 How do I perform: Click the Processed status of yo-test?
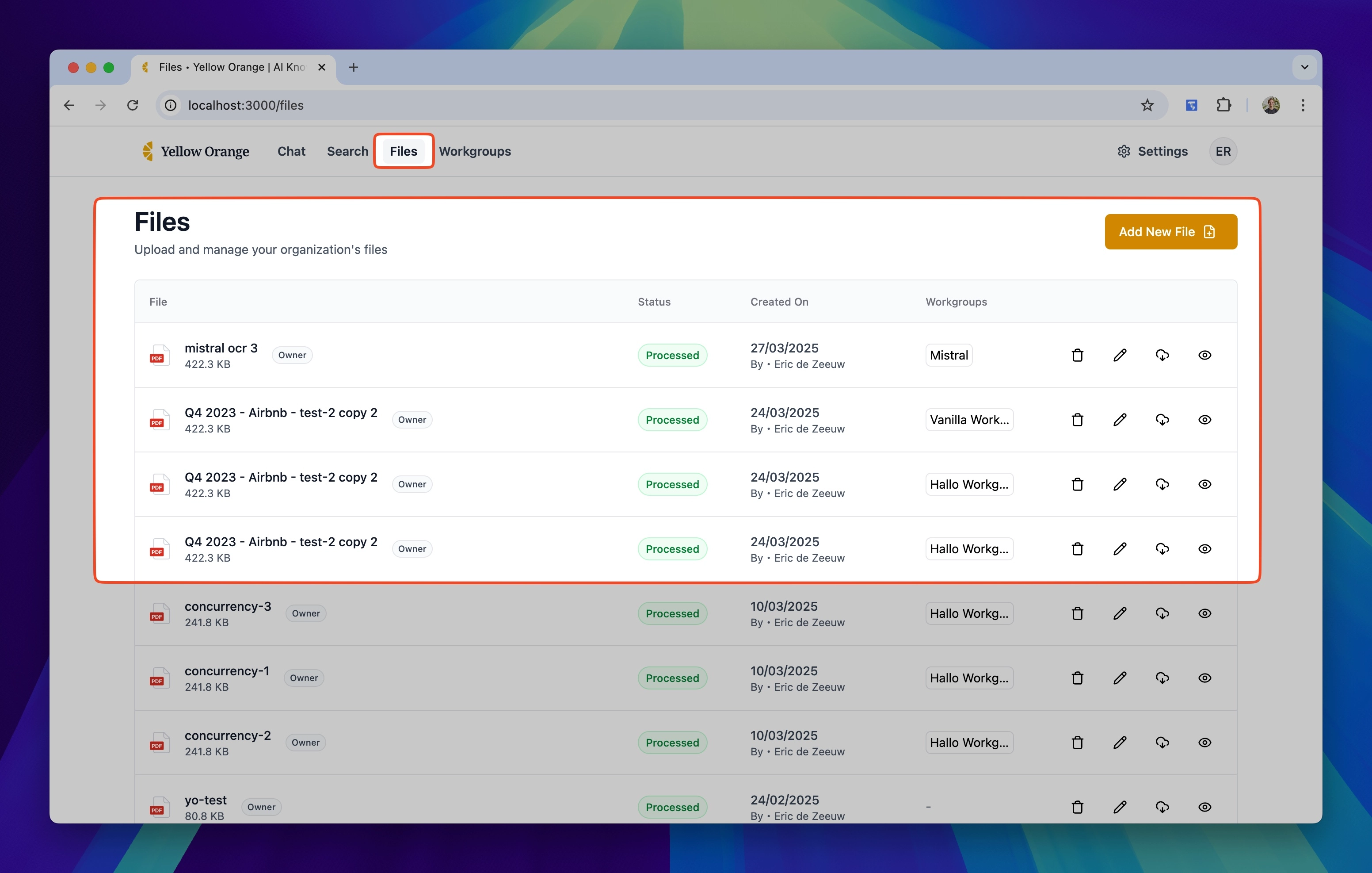tap(672, 807)
